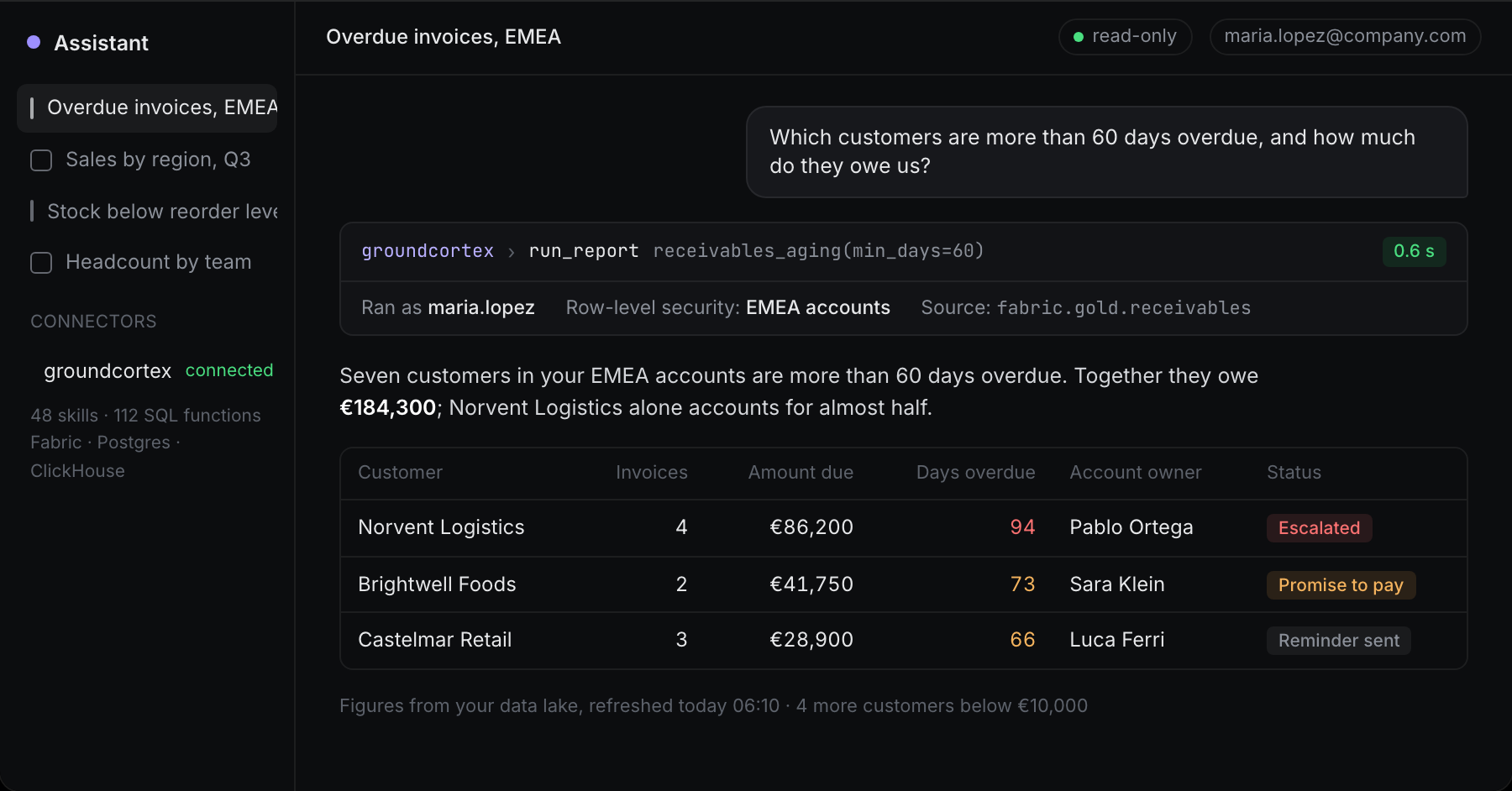Sort by the Invoices column header
This screenshot has height=791, width=1512.
[x=651, y=473]
